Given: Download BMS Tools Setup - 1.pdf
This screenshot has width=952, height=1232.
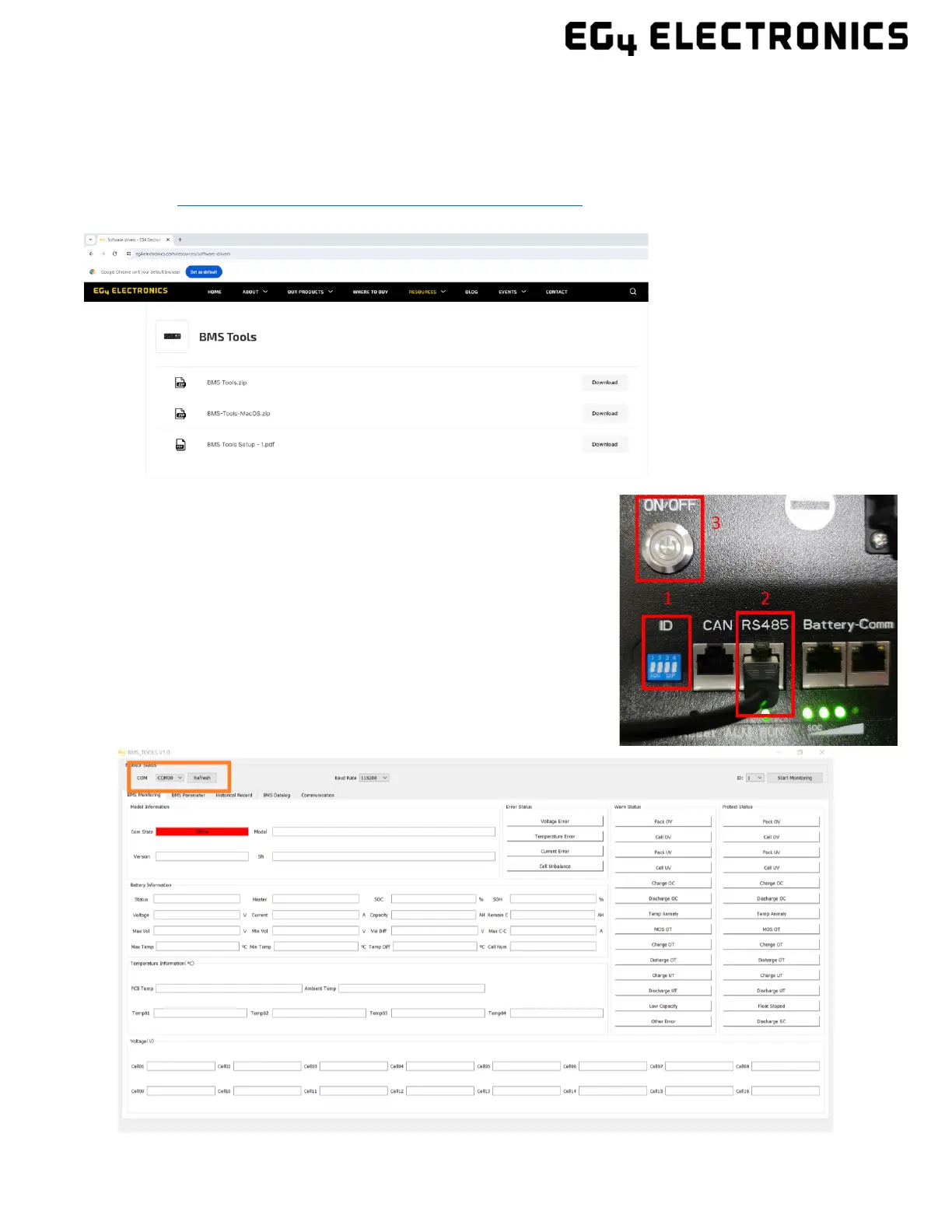Looking at the screenshot, I should (604, 445).
